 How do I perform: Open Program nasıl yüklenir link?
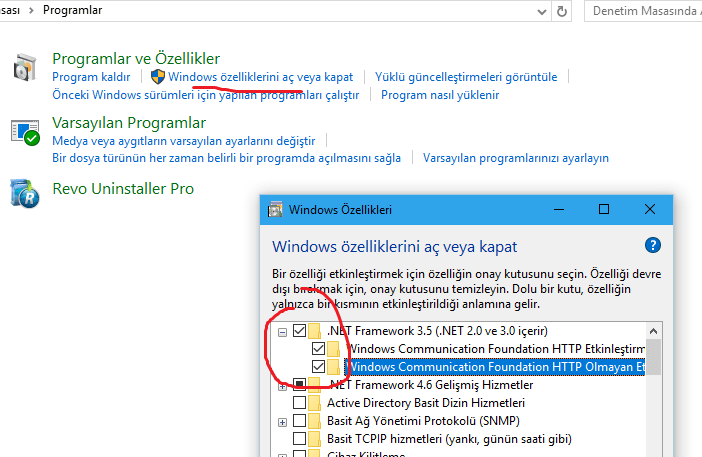tap(440, 95)
